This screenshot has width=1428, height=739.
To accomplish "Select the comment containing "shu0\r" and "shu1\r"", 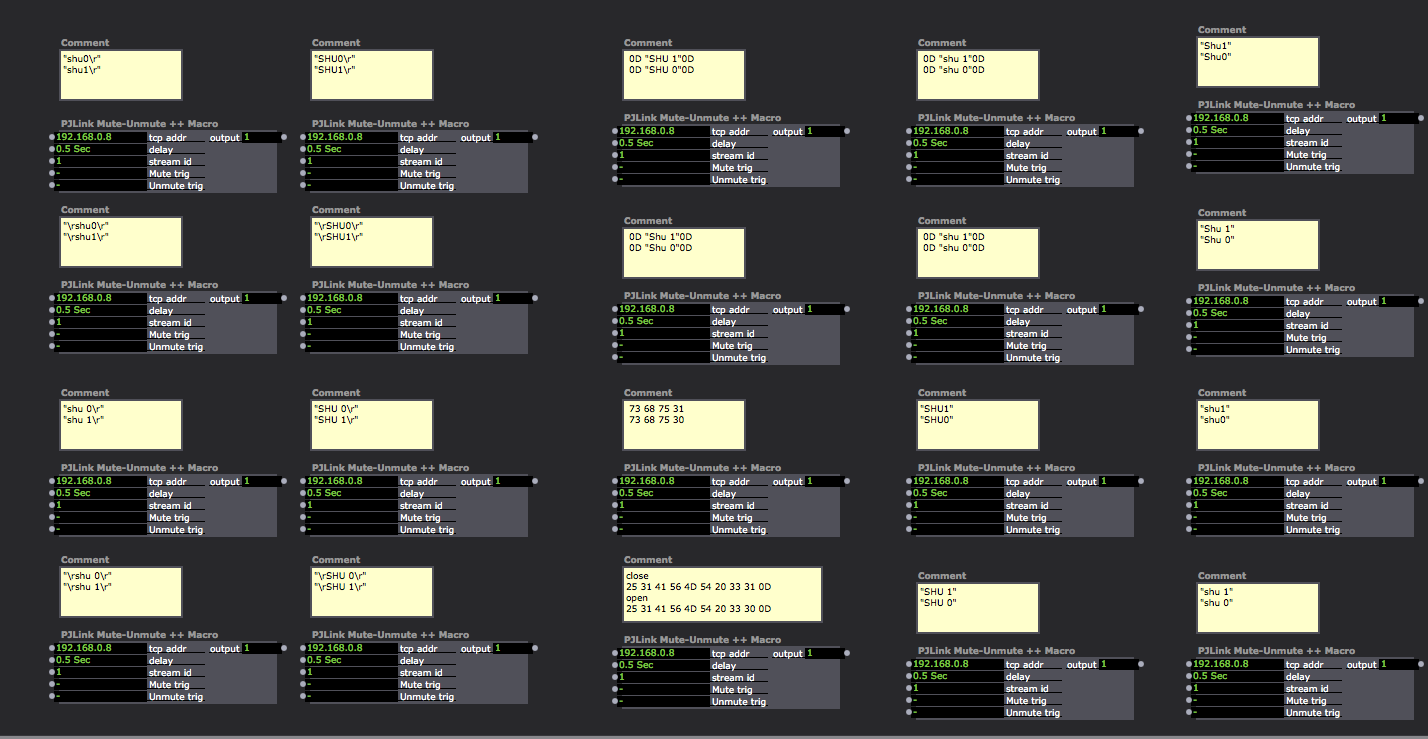I will (122, 75).
